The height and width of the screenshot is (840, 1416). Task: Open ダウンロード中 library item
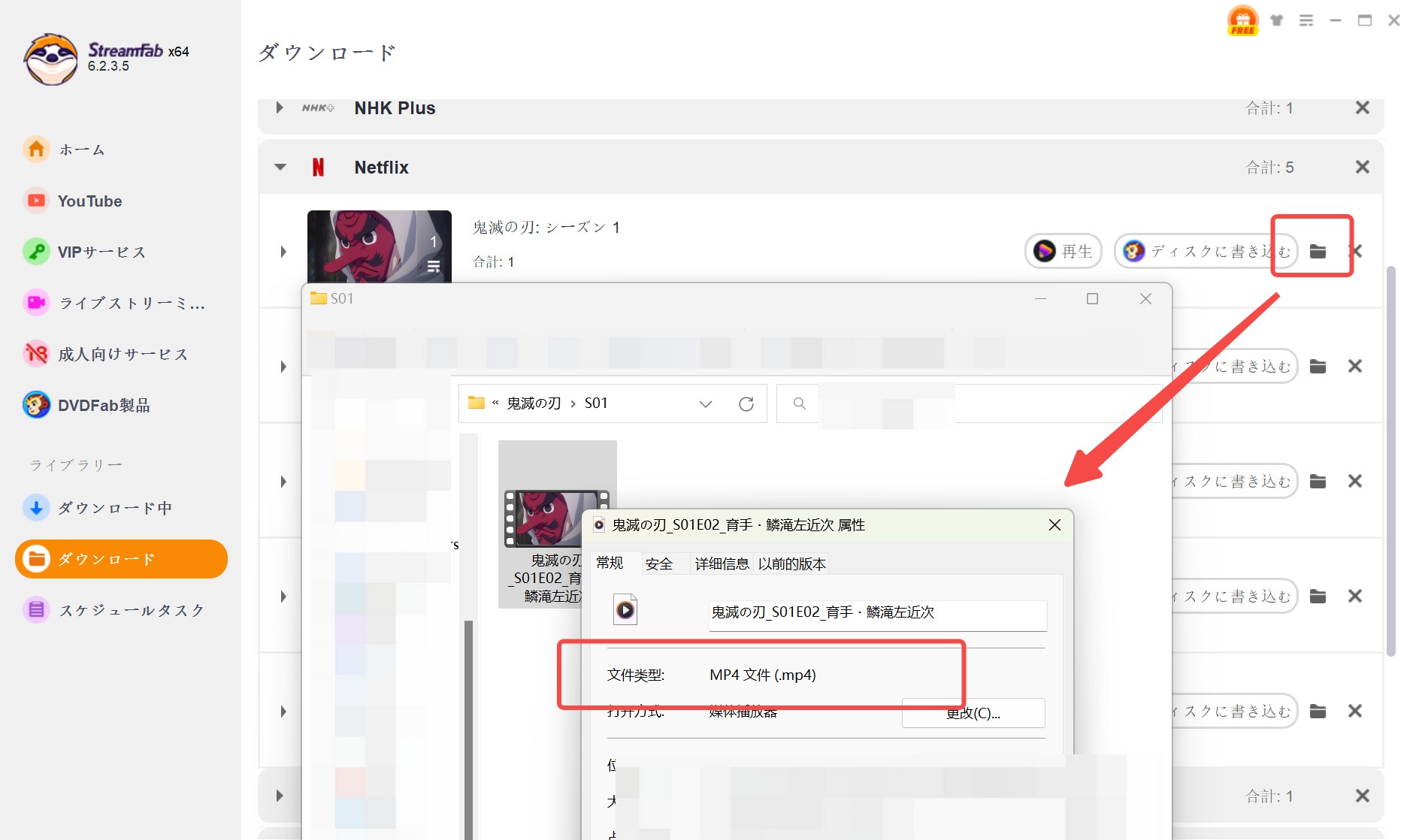(x=98, y=508)
